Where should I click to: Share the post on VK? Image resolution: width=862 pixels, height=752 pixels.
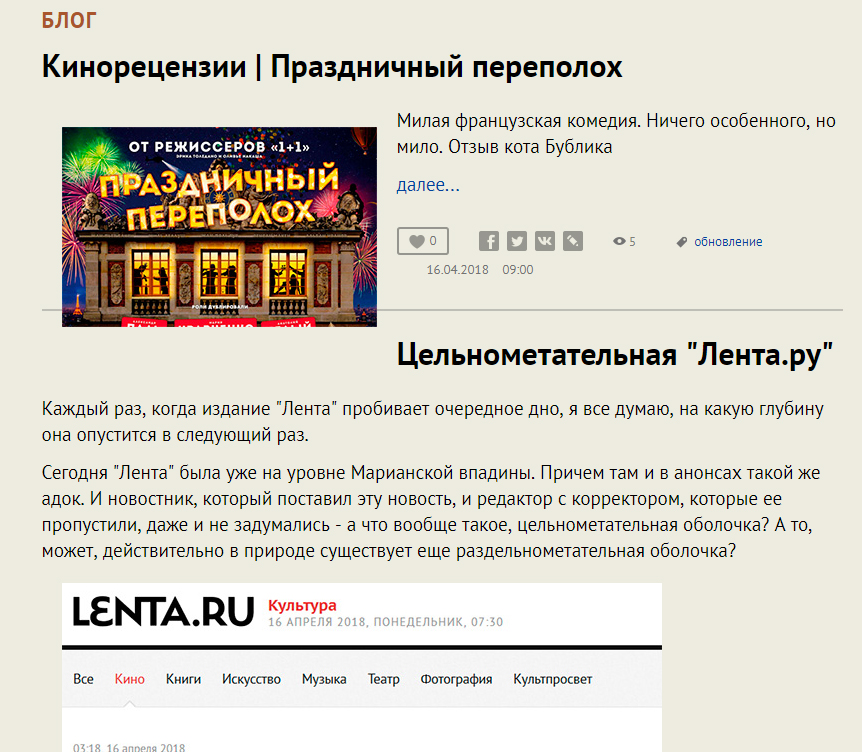pyautogui.click(x=544, y=241)
